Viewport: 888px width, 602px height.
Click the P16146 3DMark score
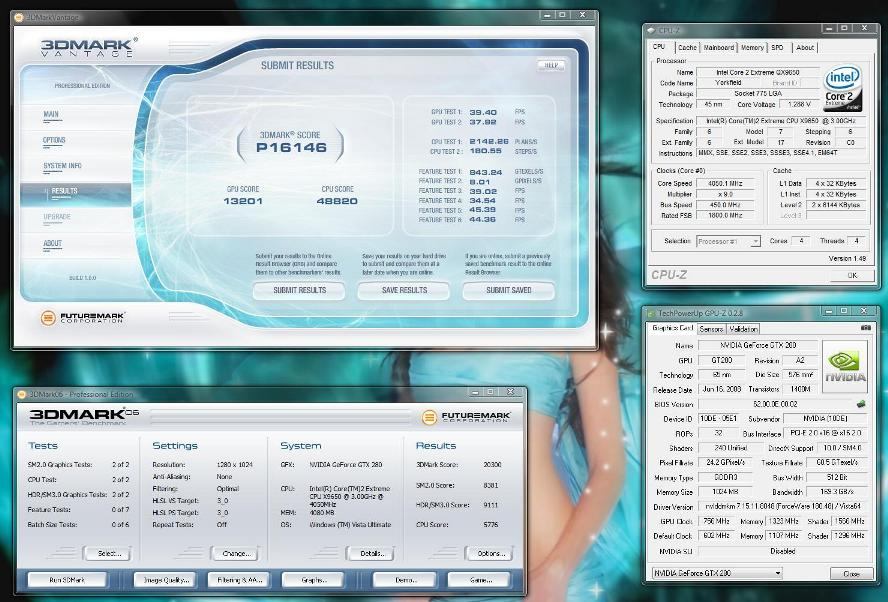click(x=291, y=148)
